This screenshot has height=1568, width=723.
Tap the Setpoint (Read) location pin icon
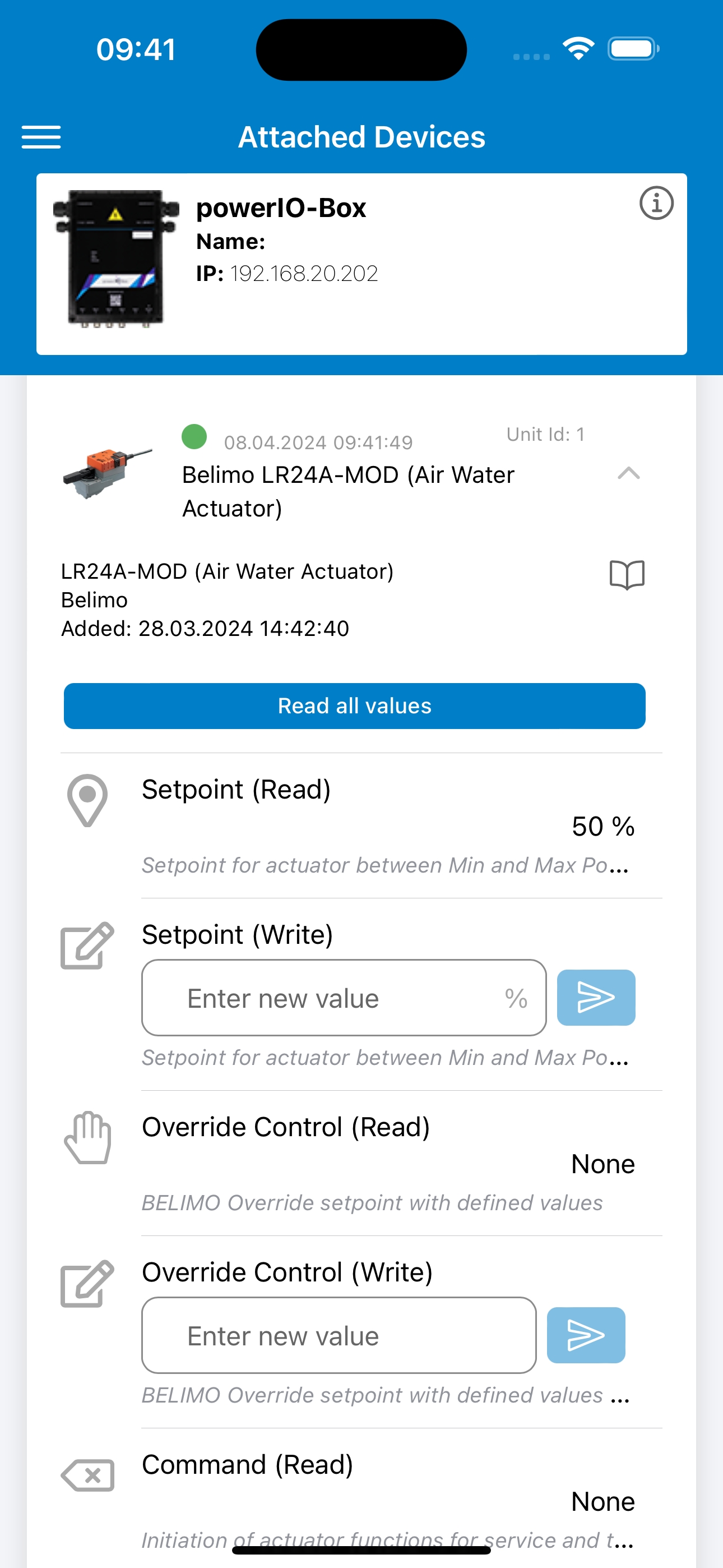coord(87,800)
